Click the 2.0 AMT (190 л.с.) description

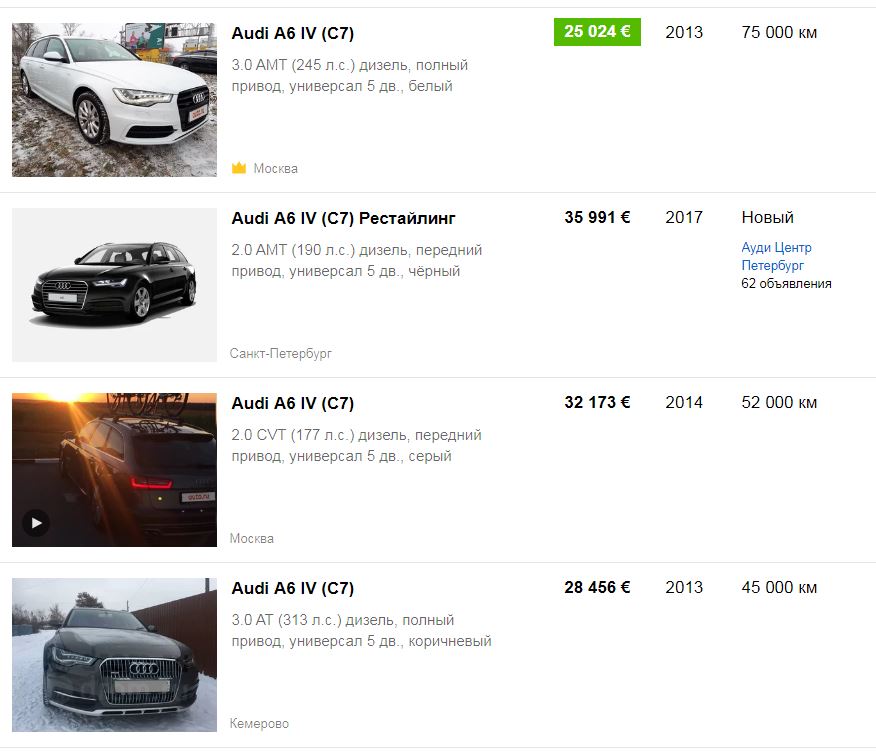(356, 260)
